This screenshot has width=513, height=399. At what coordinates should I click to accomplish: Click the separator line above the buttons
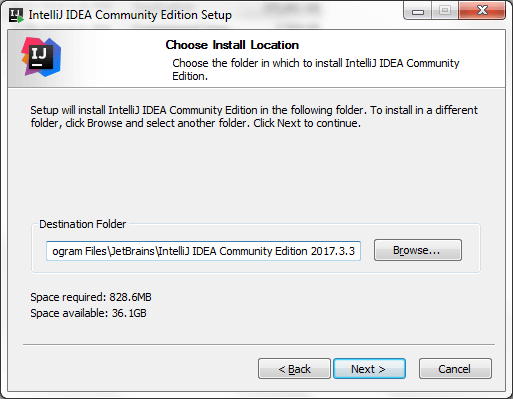pyautogui.click(x=259, y=345)
